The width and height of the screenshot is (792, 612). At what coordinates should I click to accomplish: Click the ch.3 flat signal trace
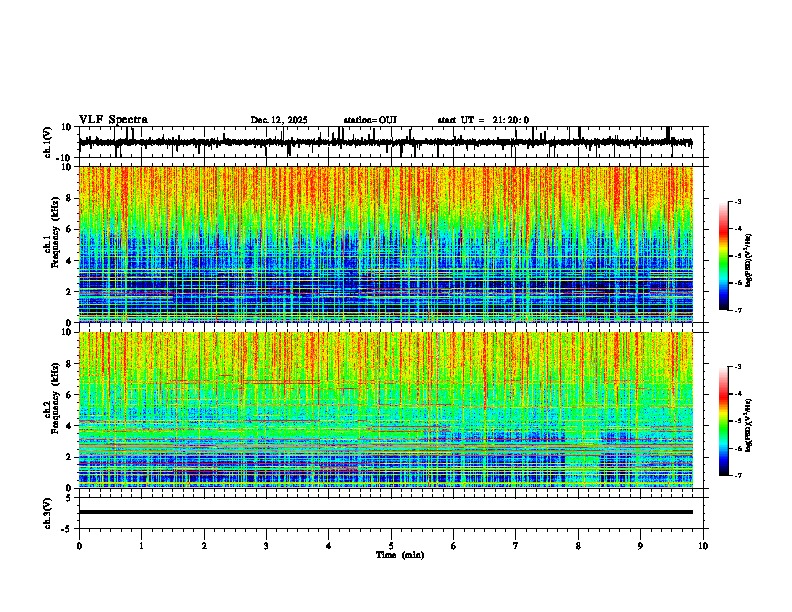click(x=386, y=512)
